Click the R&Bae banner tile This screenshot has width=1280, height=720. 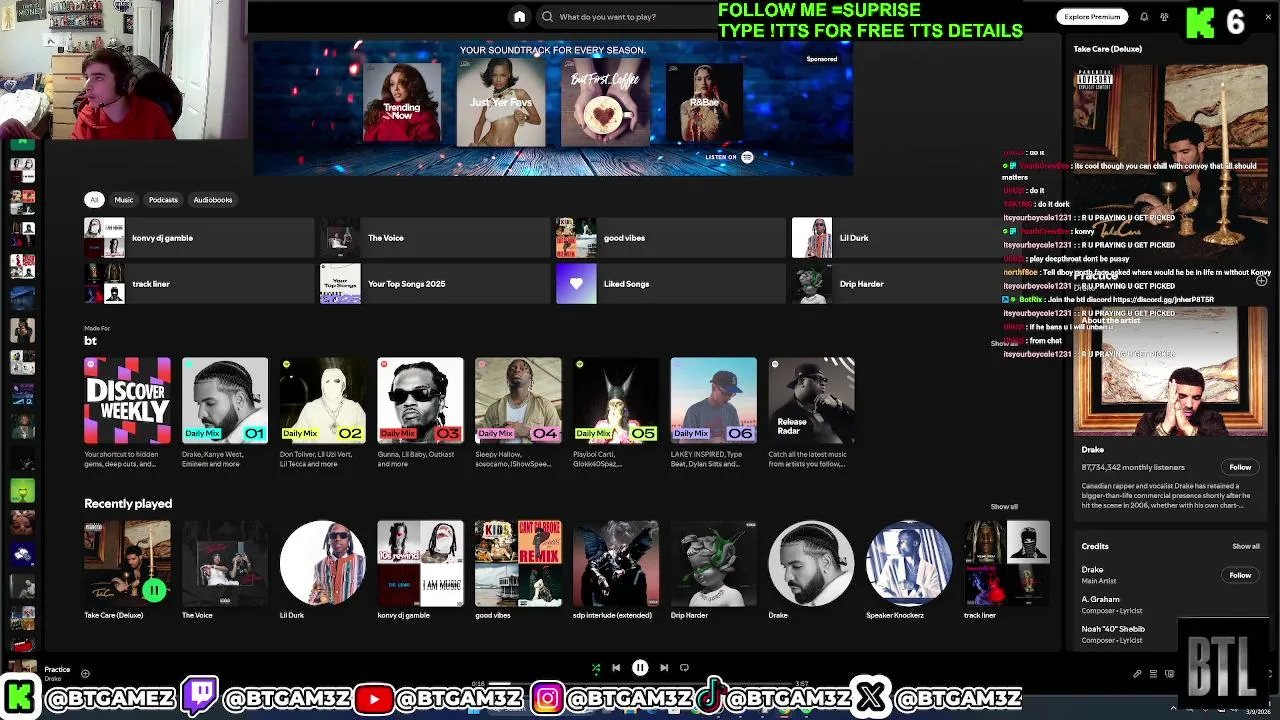click(x=705, y=103)
